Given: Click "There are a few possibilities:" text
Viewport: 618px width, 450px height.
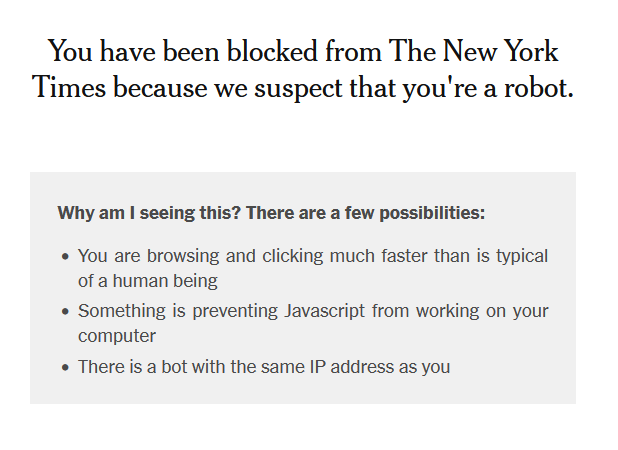Looking at the screenshot, I should pos(365,213).
